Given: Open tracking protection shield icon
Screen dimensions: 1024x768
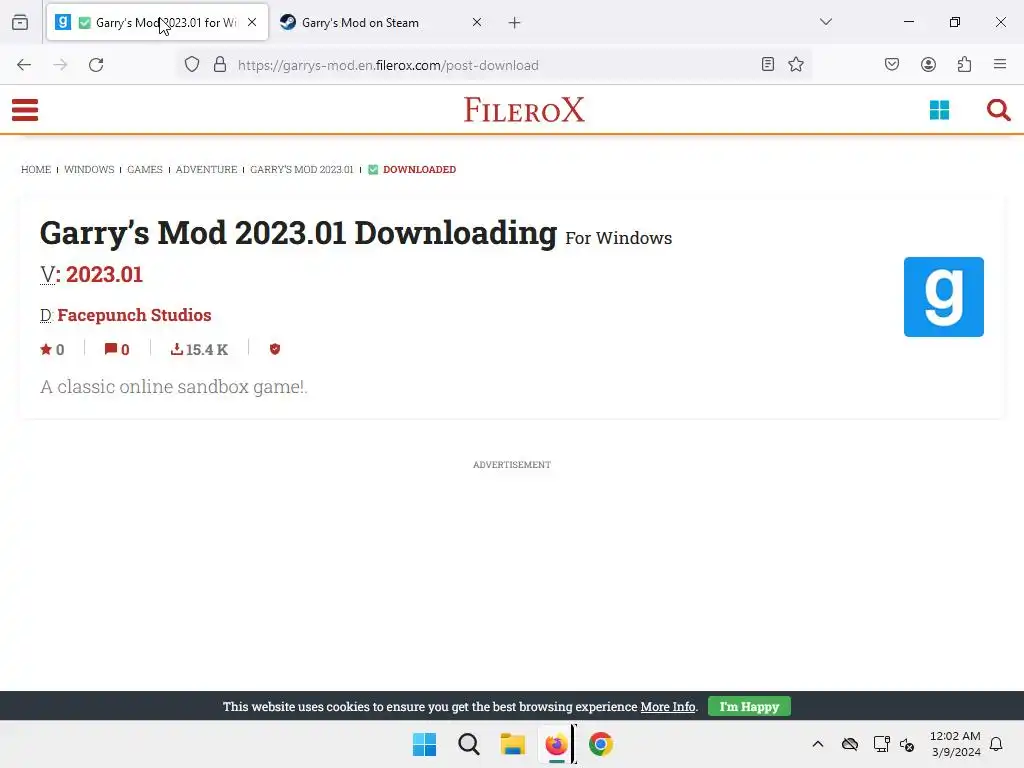Looking at the screenshot, I should point(191,65).
